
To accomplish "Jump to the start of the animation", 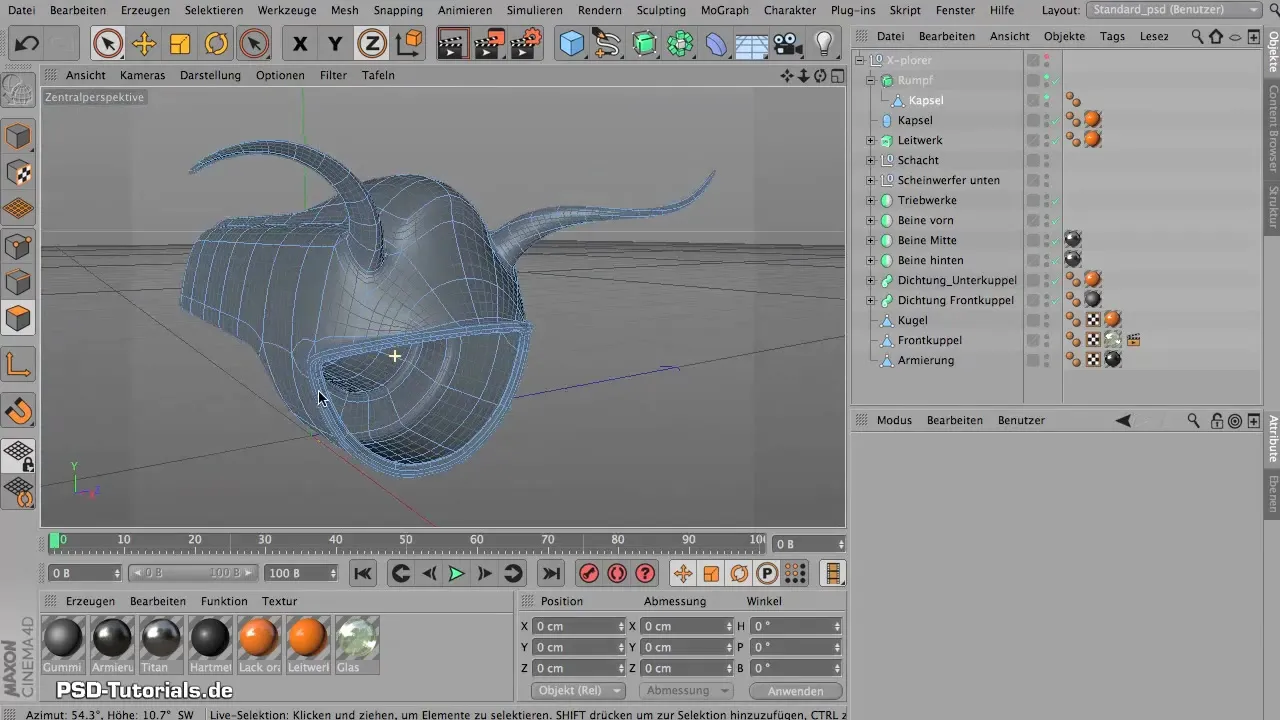I will tap(363, 573).
